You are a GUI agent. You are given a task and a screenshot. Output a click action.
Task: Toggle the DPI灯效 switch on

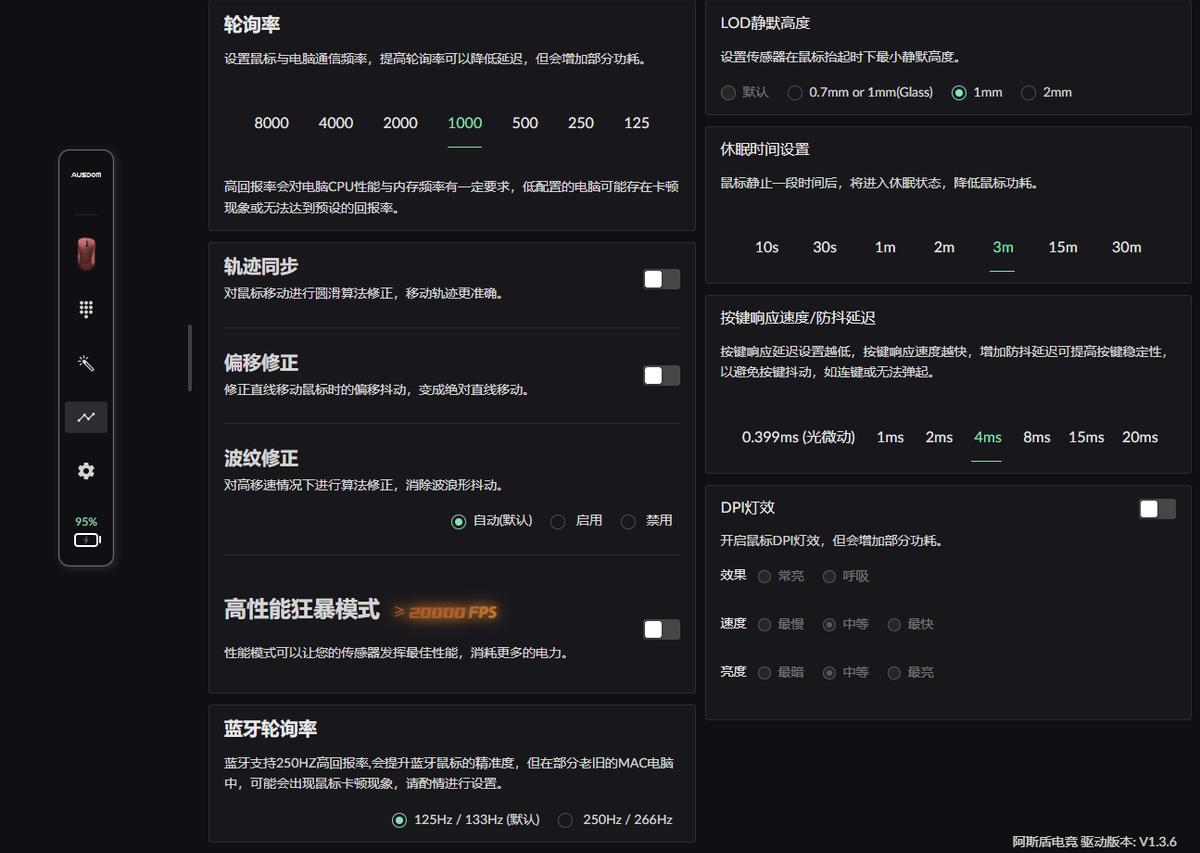pyautogui.click(x=1156, y=509)
